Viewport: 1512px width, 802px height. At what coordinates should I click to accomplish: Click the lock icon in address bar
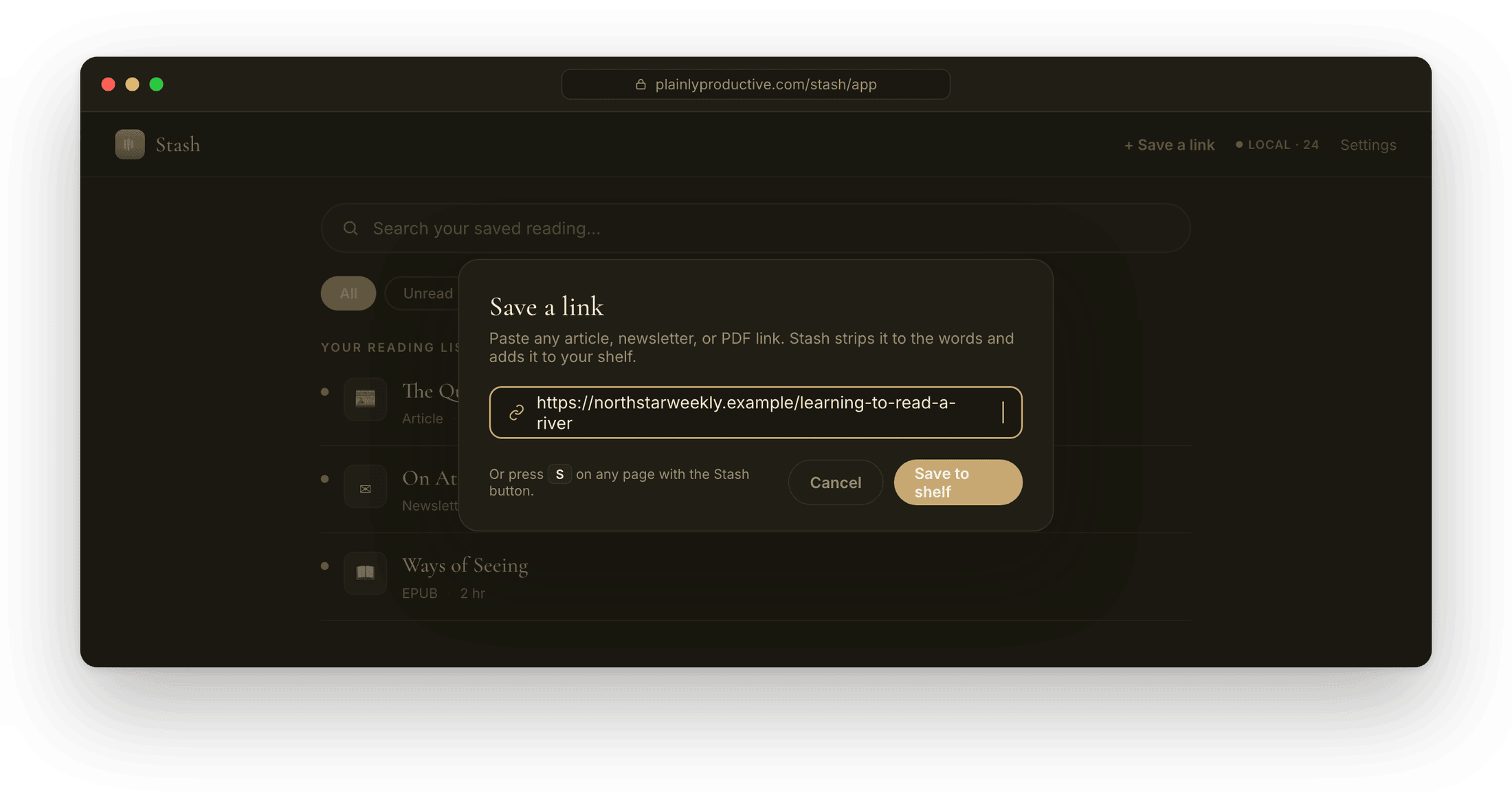coord(641,84)
